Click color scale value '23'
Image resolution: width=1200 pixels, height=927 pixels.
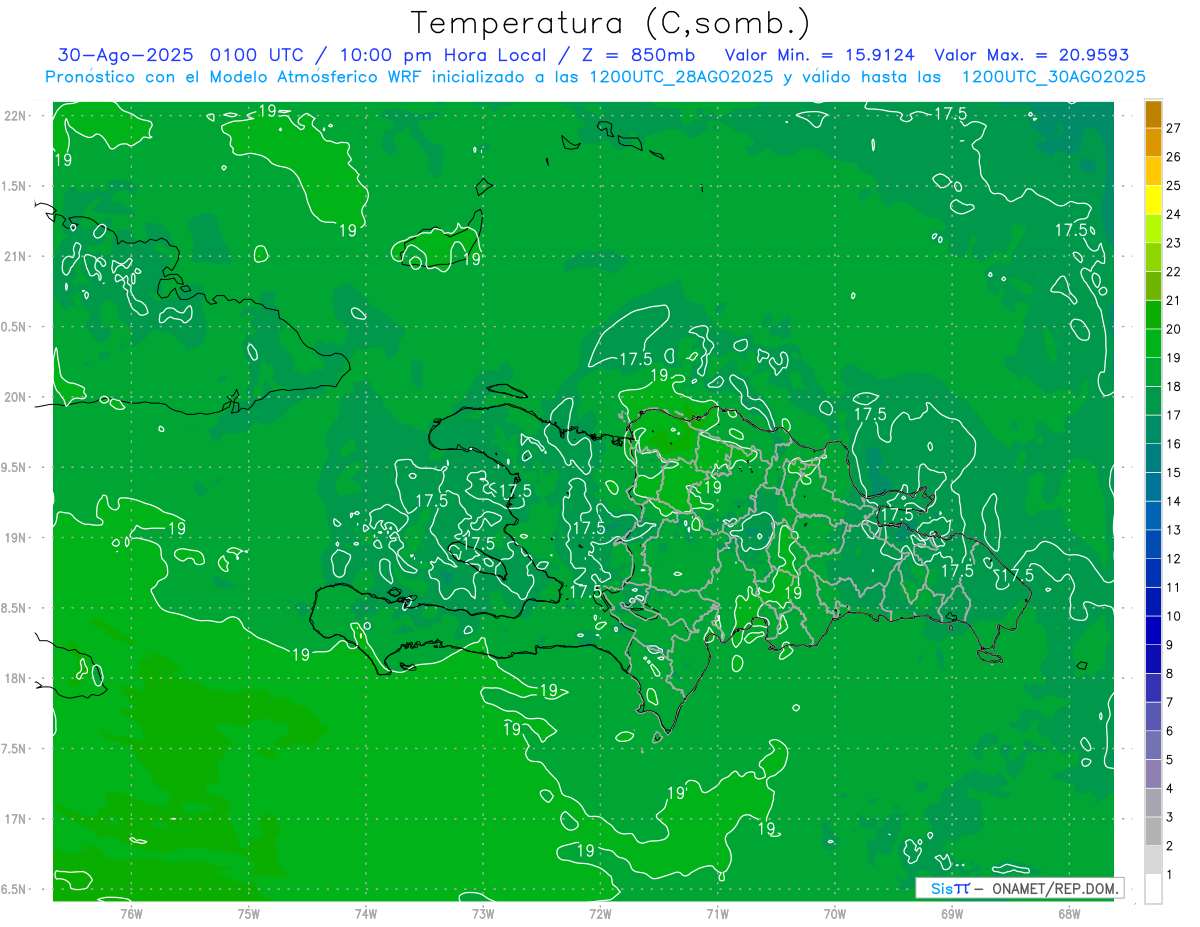pyautogui.click(x=1173, y=243)
